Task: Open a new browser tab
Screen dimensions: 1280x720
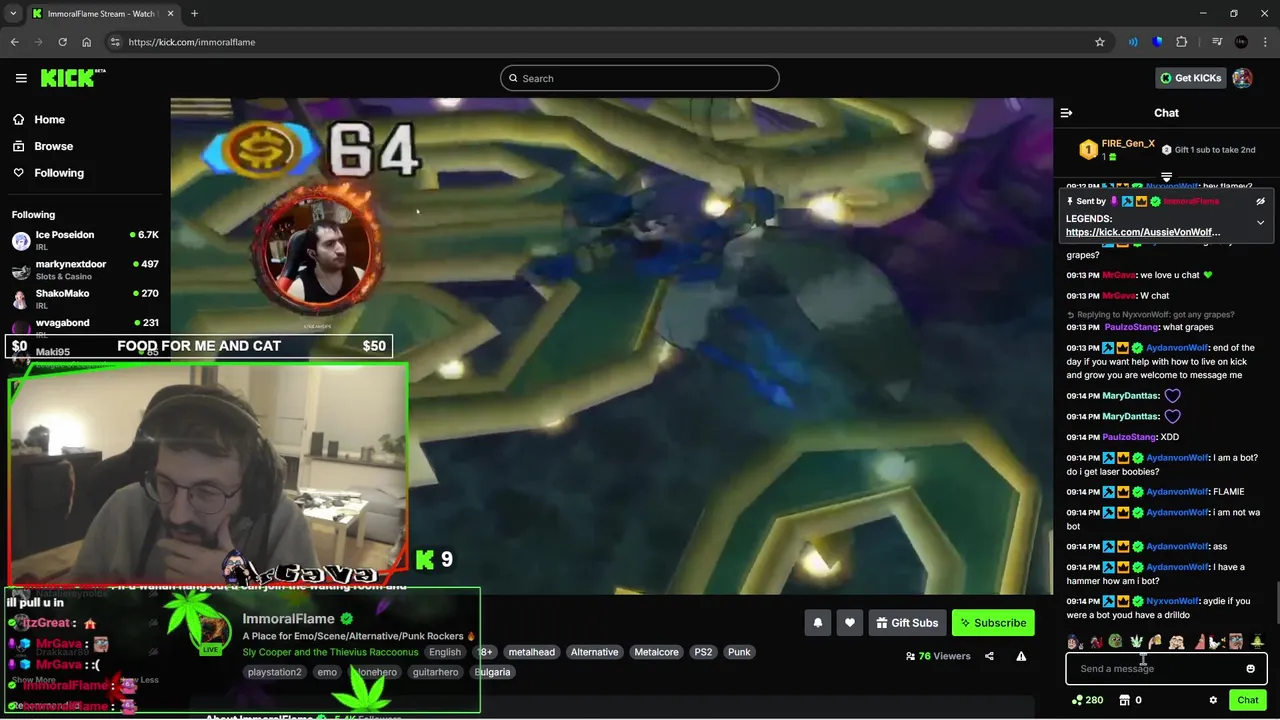Action: (194, 13)
